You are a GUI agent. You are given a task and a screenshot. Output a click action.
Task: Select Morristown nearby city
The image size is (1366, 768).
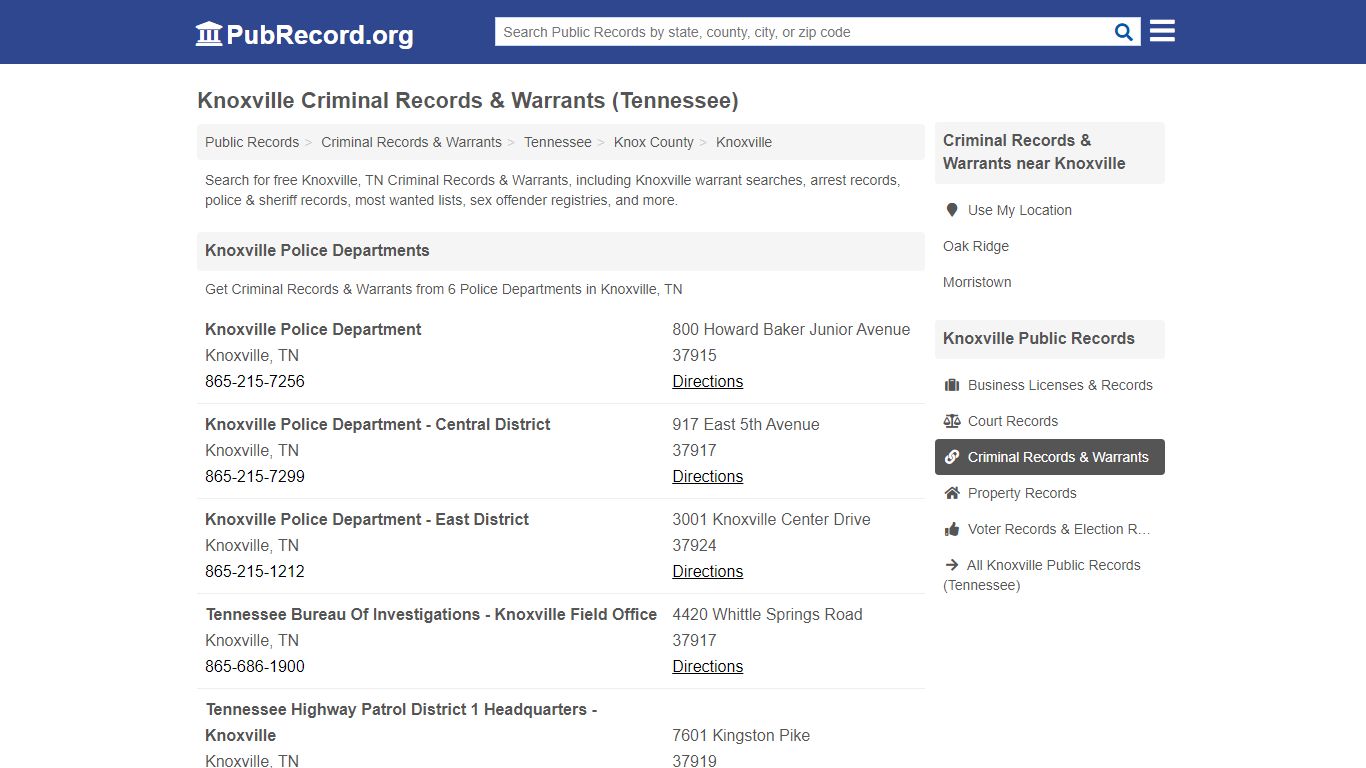[x=977, y=282]
